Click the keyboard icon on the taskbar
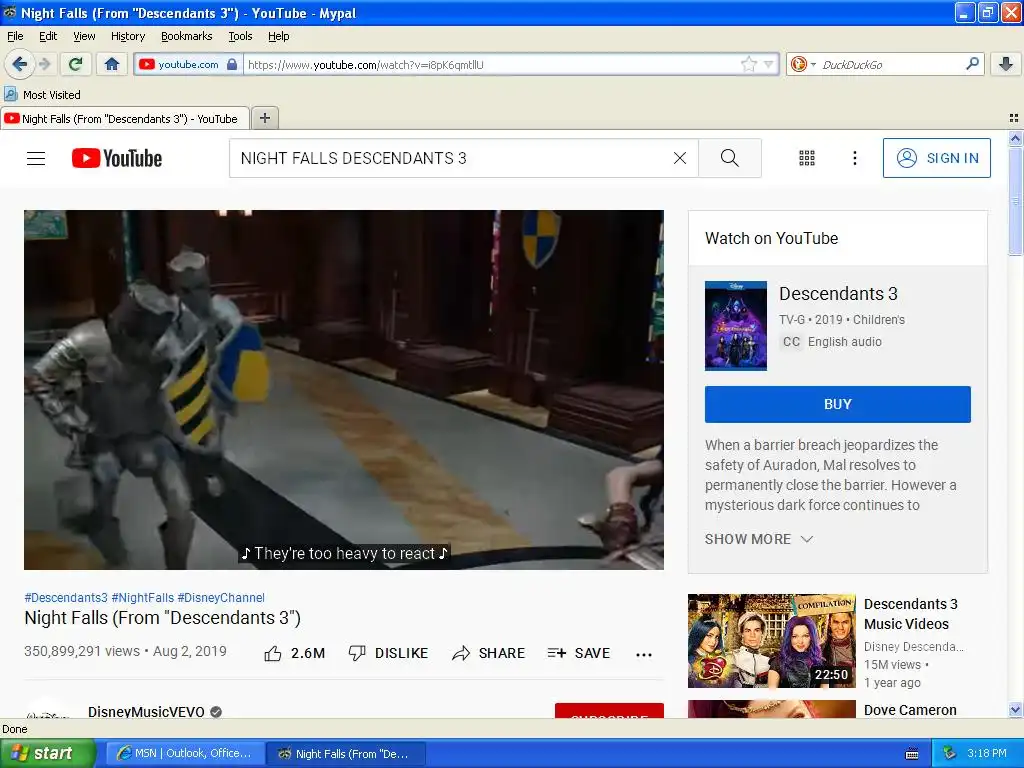 pyautogui.click(x=912, y=754)
